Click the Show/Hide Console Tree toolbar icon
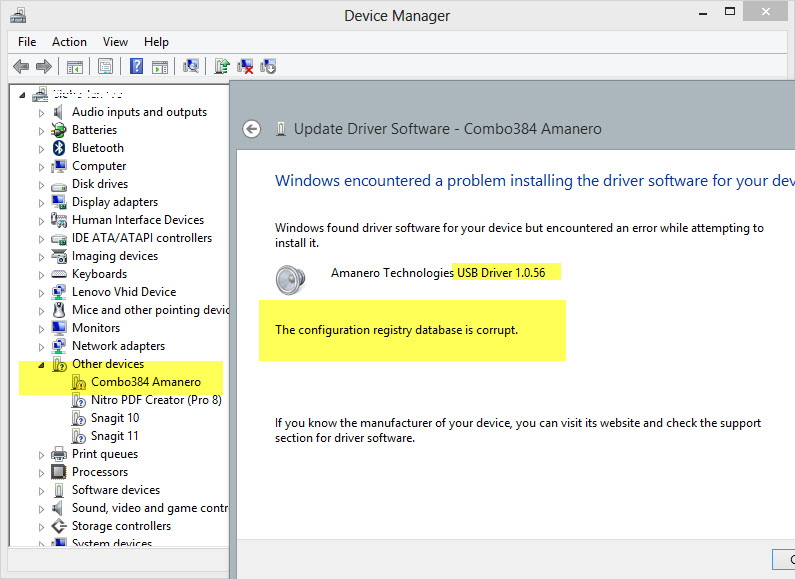 pyautogui.click(x=75, y=66)
